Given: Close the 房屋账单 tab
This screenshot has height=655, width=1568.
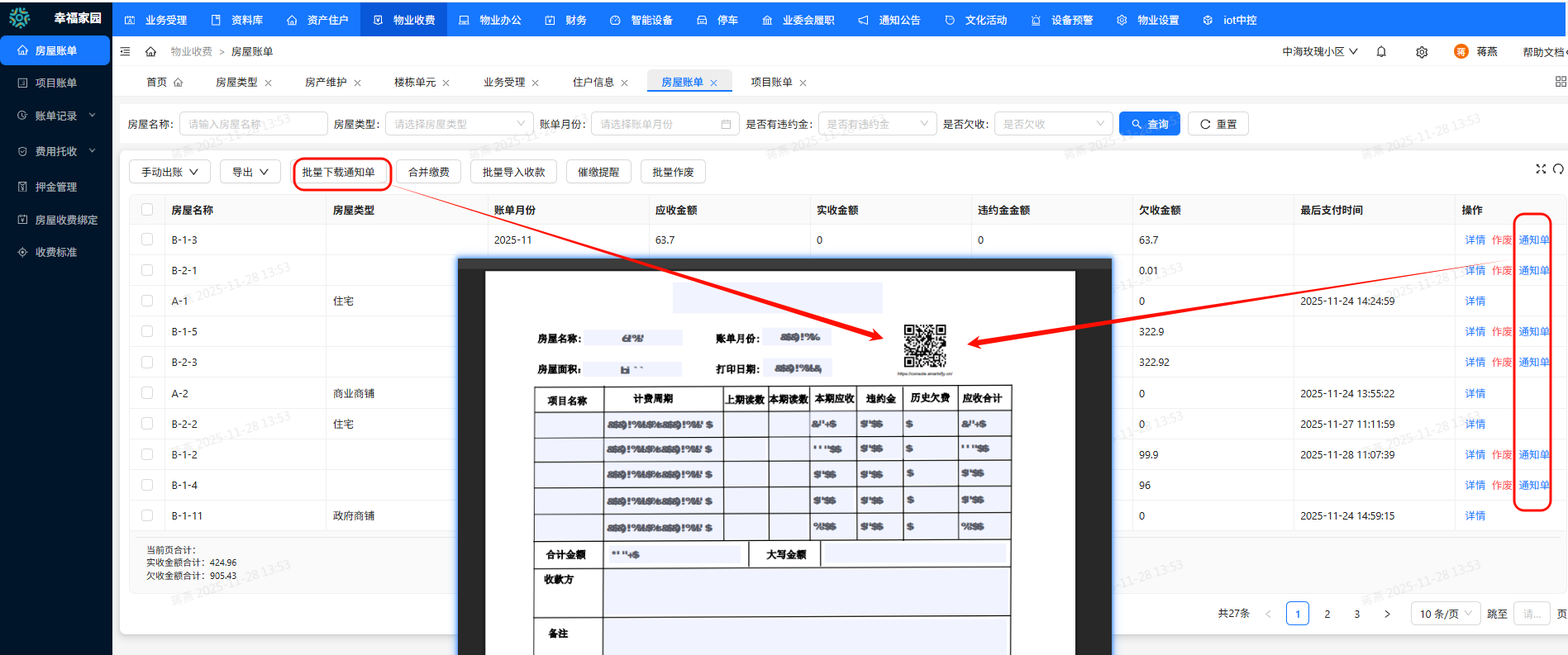Looking at the screenshot, I should [714, 83].
